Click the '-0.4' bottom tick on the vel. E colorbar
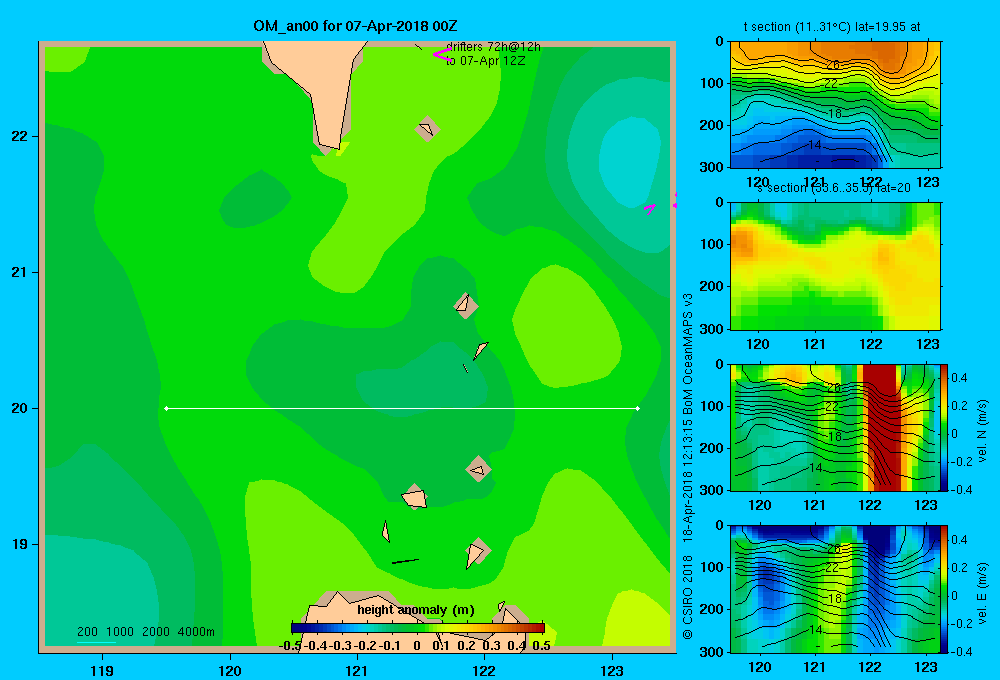 point(962,651)
